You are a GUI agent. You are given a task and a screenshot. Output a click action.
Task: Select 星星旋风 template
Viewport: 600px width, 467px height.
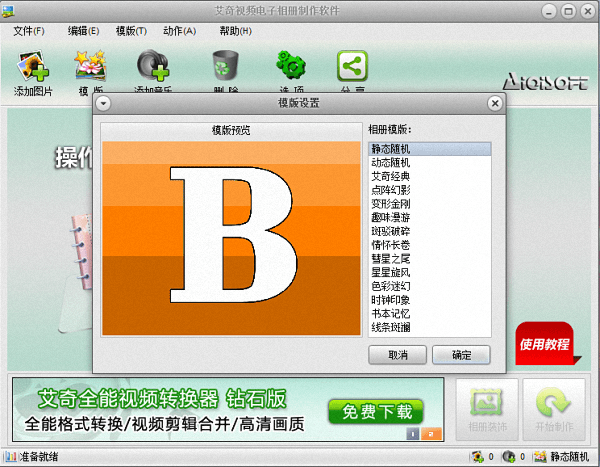click(x=430, y=273)
